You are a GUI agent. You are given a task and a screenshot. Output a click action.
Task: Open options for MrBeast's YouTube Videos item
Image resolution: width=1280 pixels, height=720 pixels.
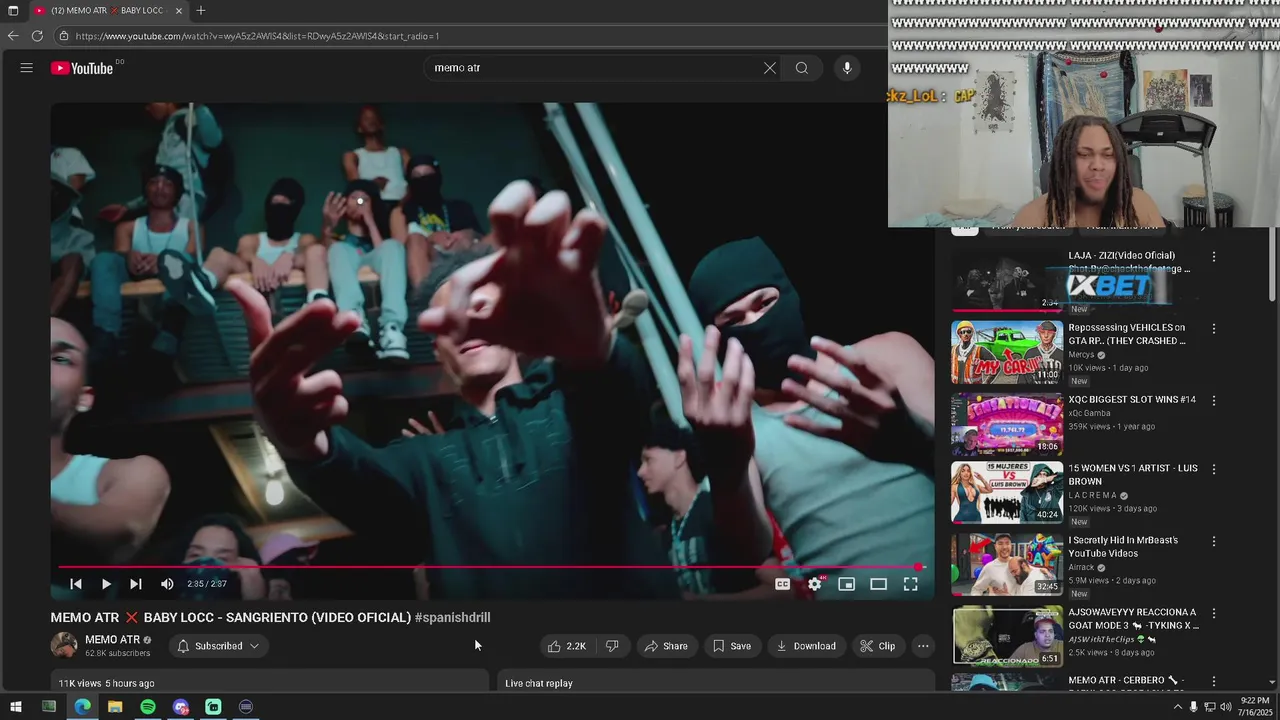tap(1214, 541)
